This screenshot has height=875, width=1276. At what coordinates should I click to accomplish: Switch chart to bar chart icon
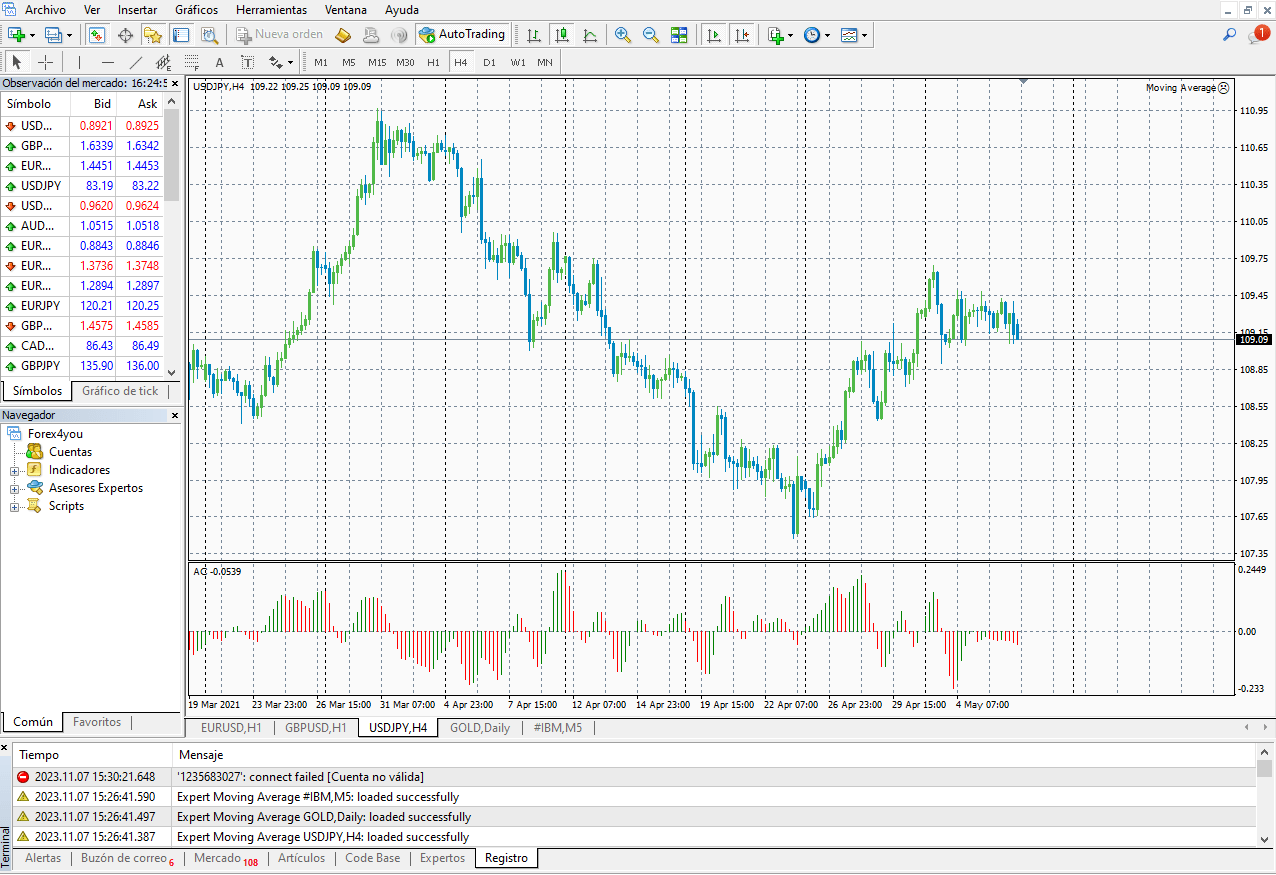coord(534,35)
